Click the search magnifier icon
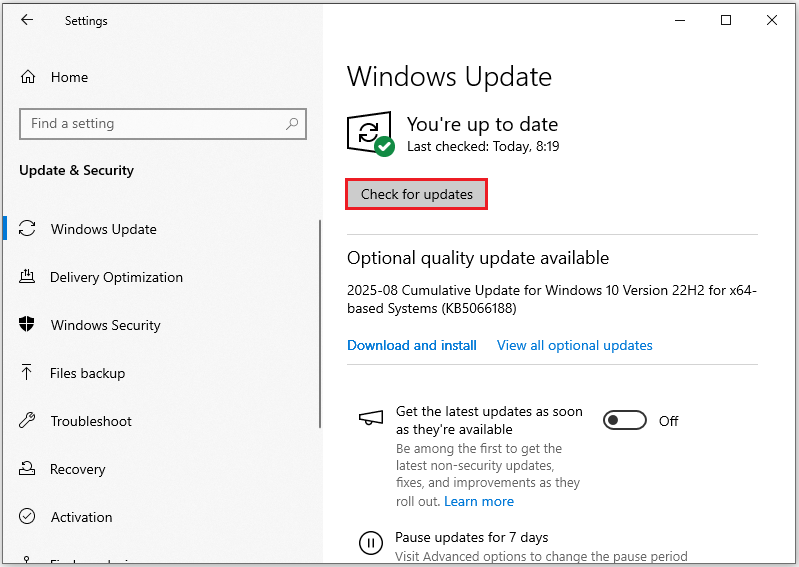Screen dimensions: 799x567 (x=292, y=124)
